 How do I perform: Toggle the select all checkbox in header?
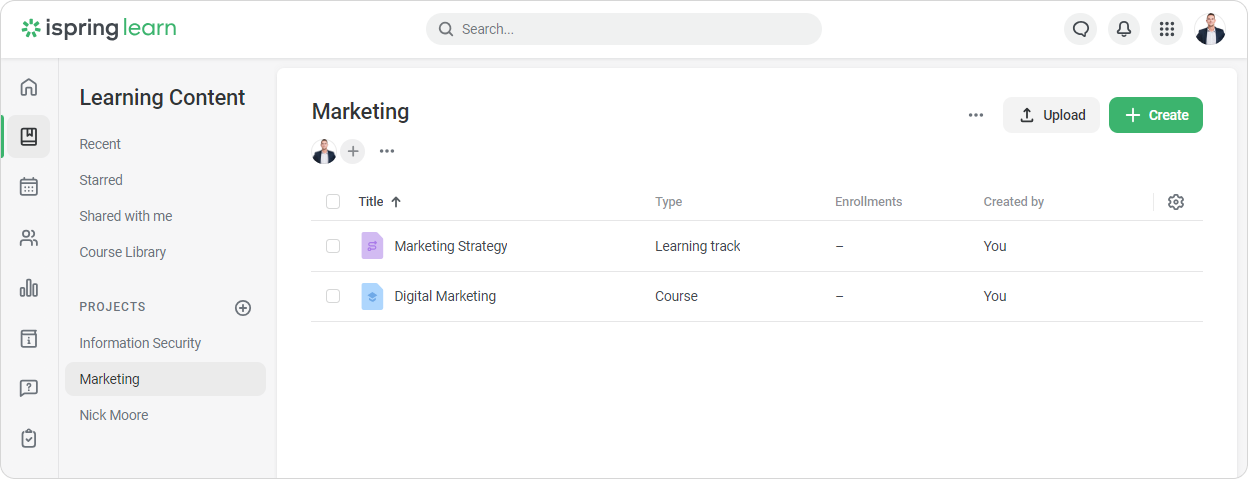pos(333,202)
